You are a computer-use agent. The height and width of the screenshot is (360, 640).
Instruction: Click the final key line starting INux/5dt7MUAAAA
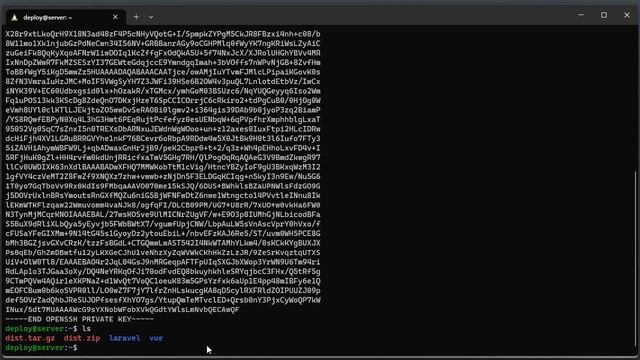(122, 310)
